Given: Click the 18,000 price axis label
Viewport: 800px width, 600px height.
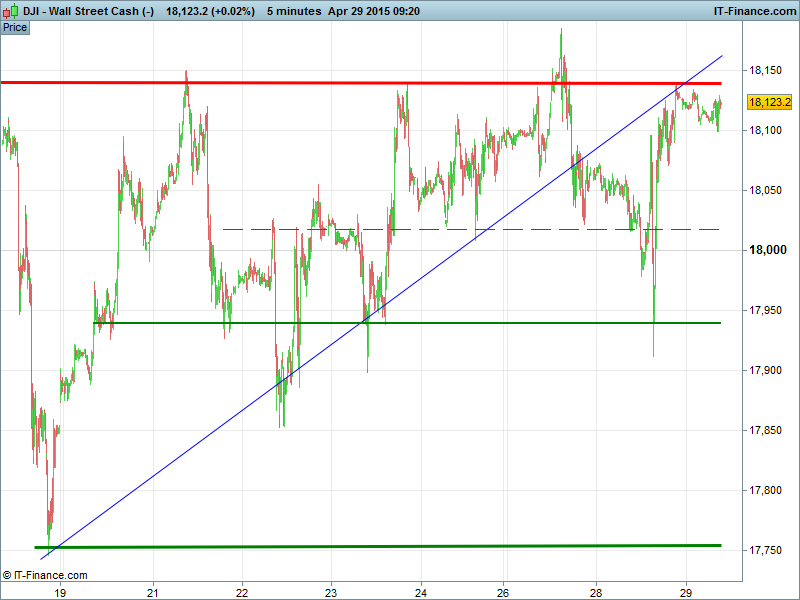Looking at the screenshot, I should [769, 250].
